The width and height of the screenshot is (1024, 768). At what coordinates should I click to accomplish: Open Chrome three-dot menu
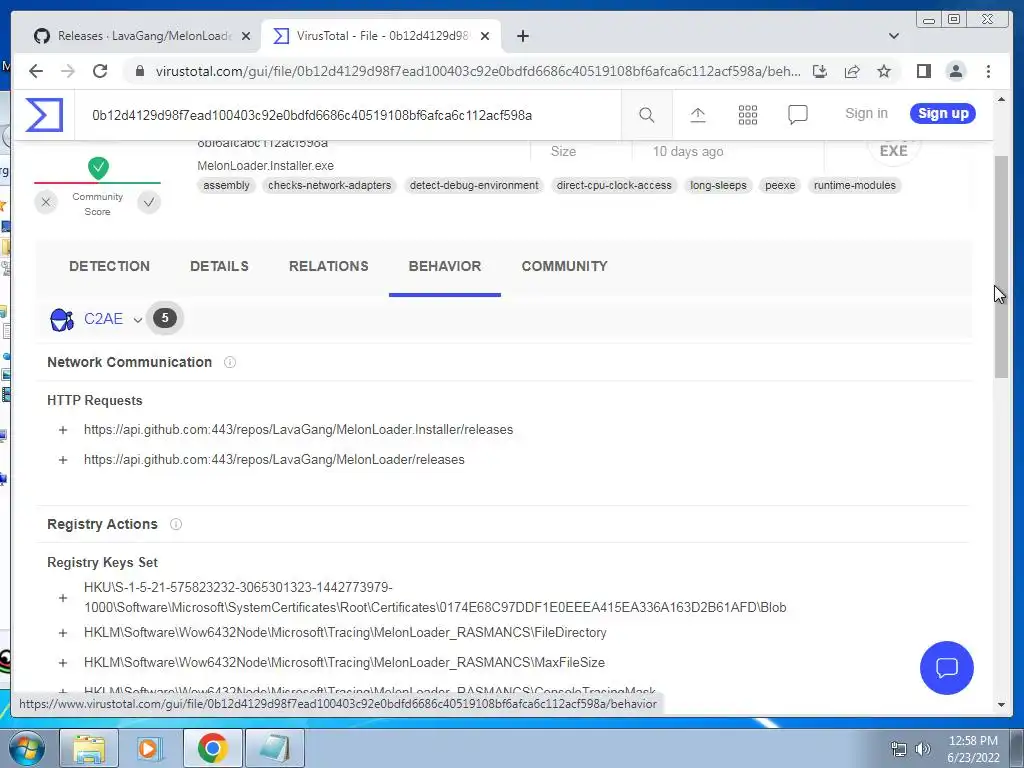988,71
